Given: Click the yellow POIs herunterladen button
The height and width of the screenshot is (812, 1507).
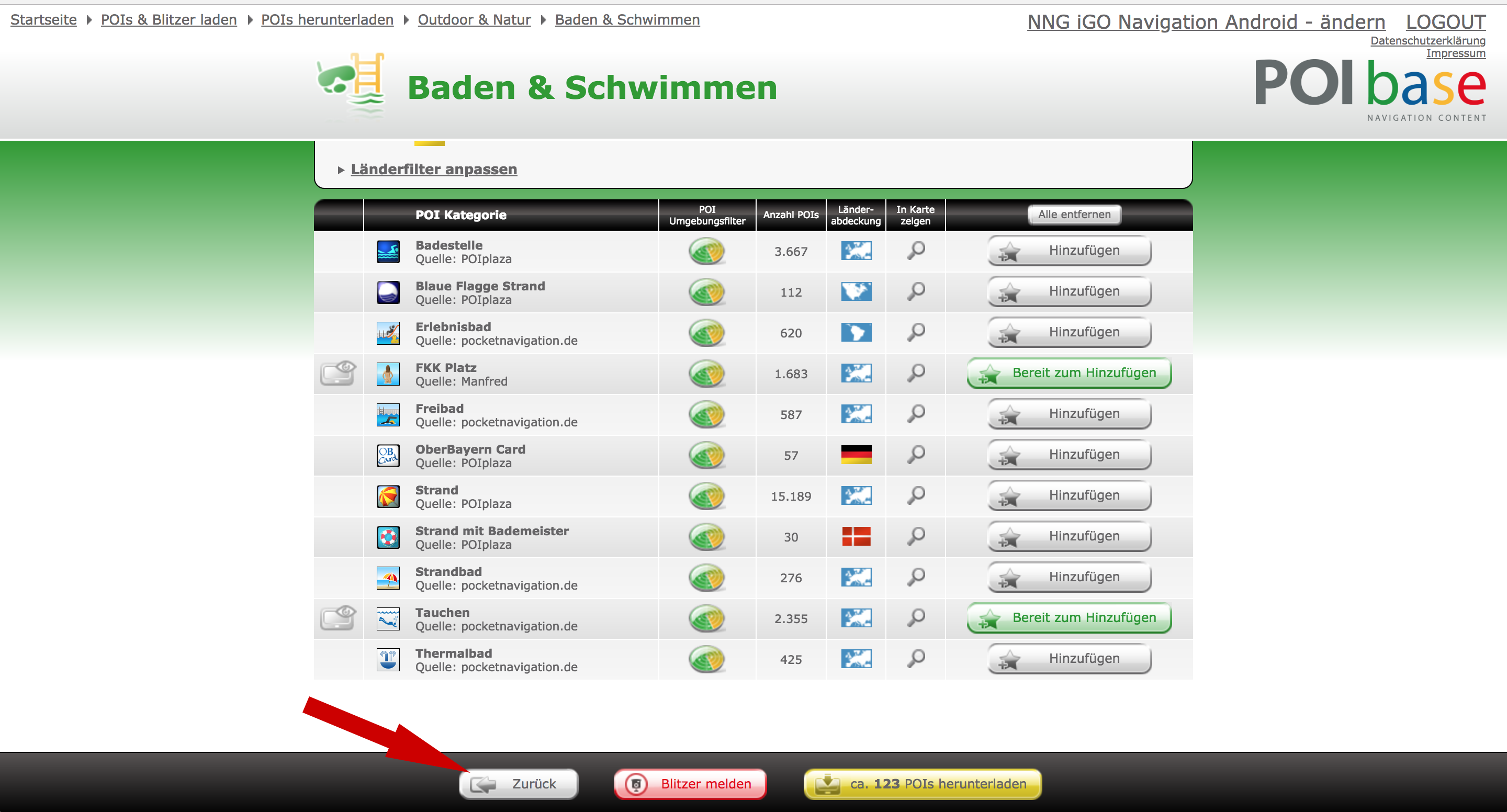Looking at the screenshot, I should tap(922, 784).
